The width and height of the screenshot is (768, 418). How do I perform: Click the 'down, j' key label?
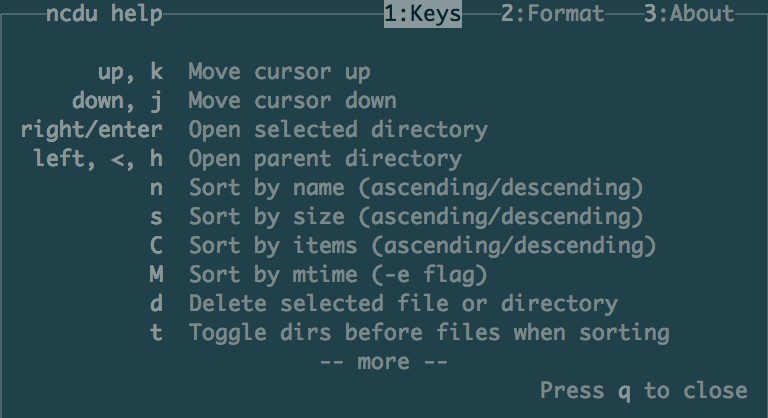(x=117, y=101)
